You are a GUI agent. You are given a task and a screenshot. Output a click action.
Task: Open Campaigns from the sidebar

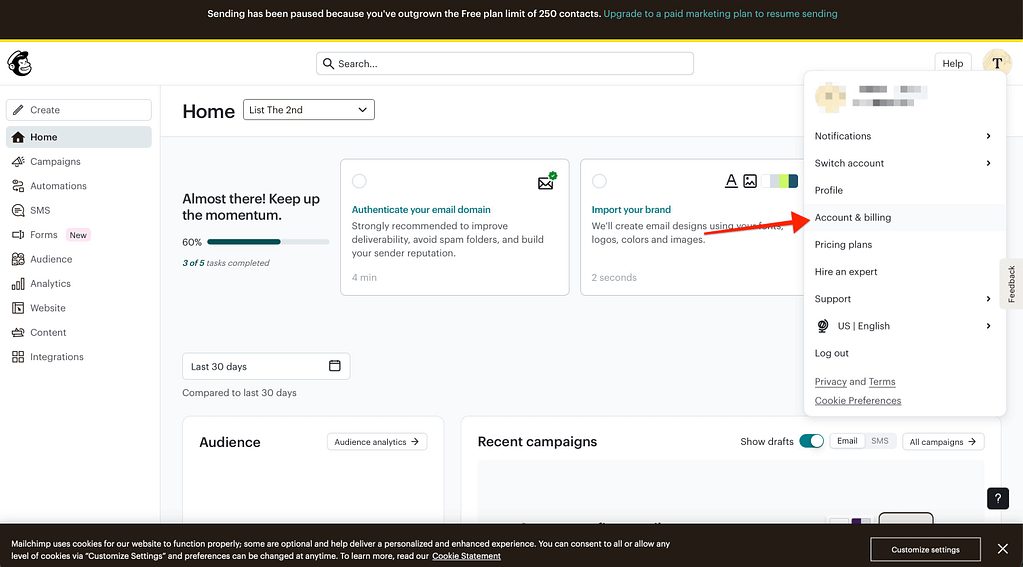[x=55, y=162]
